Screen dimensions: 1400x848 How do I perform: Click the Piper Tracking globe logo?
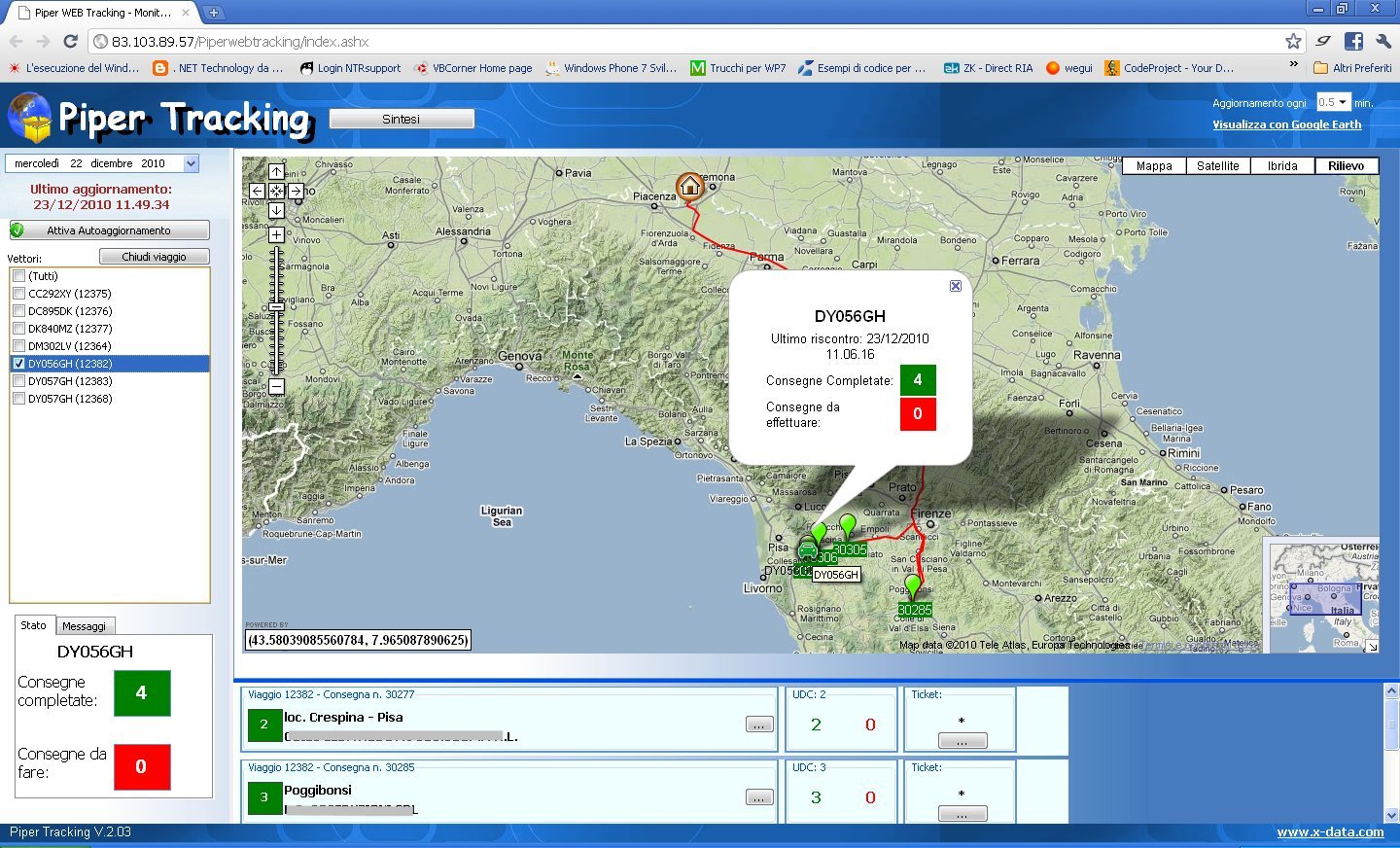pyautogui.click(x=29, y=119)
